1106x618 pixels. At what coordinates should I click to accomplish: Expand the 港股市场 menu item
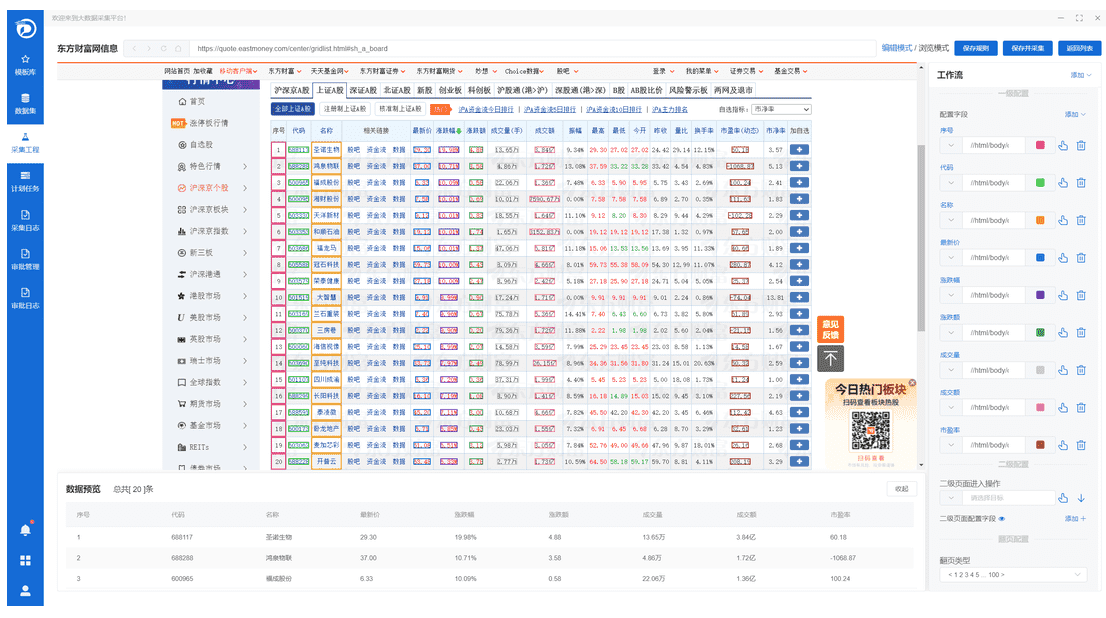[212, 296]
